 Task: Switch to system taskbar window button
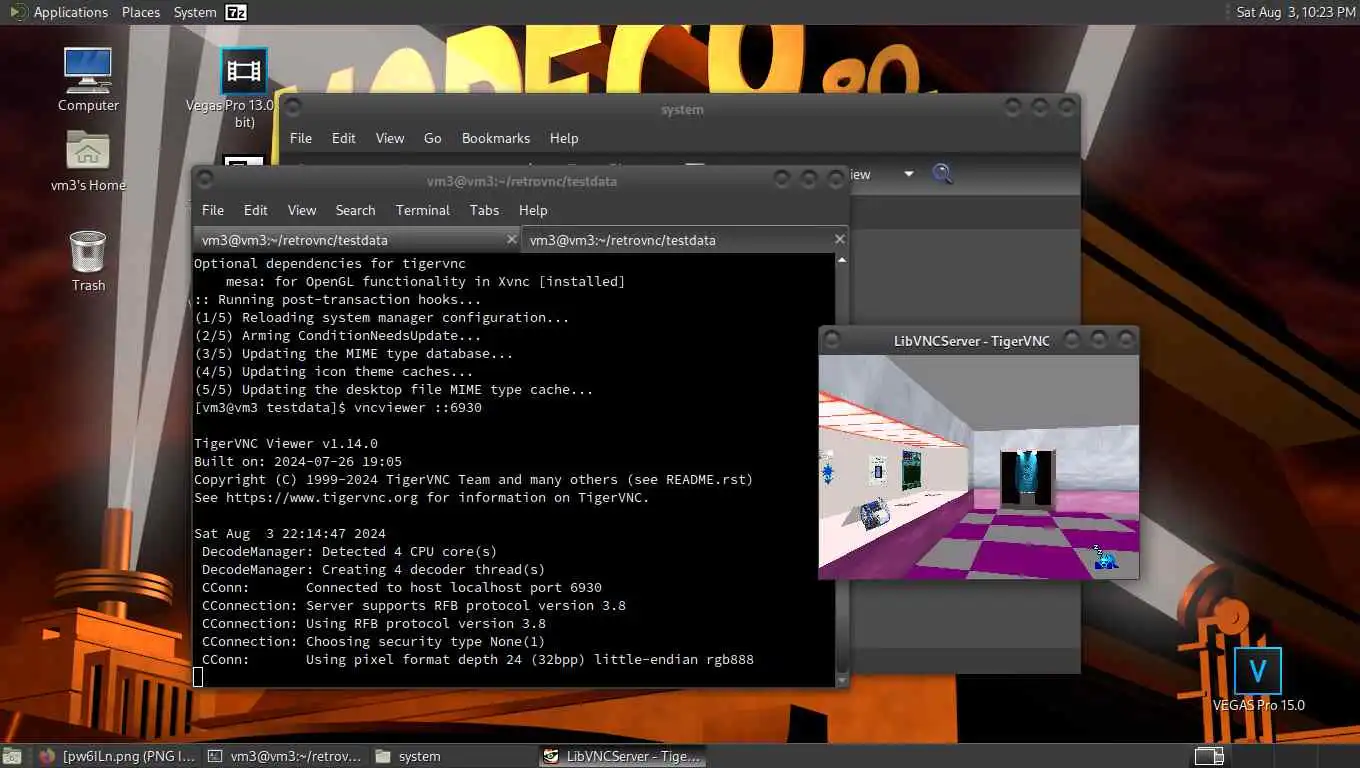click(x=452, y=756)
